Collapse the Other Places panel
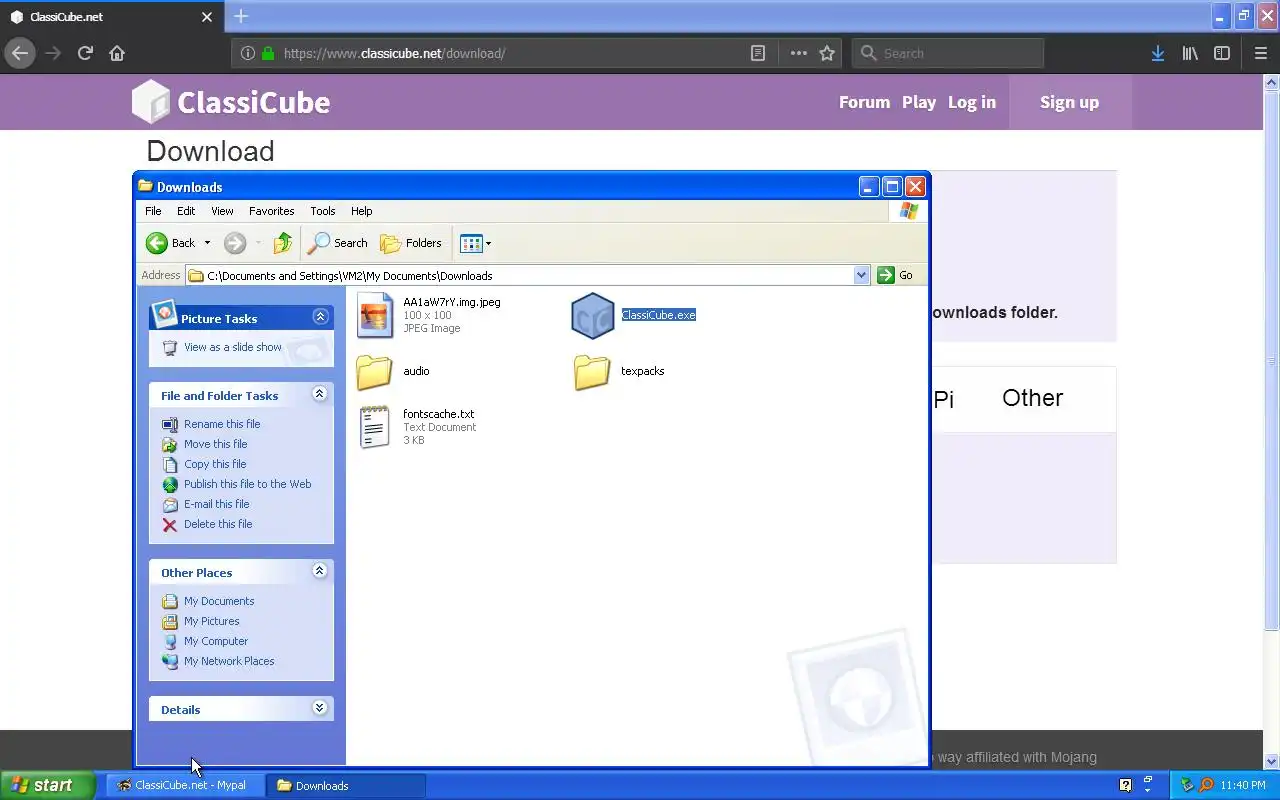Screen dimensions: 1280x800 (320, 571)
